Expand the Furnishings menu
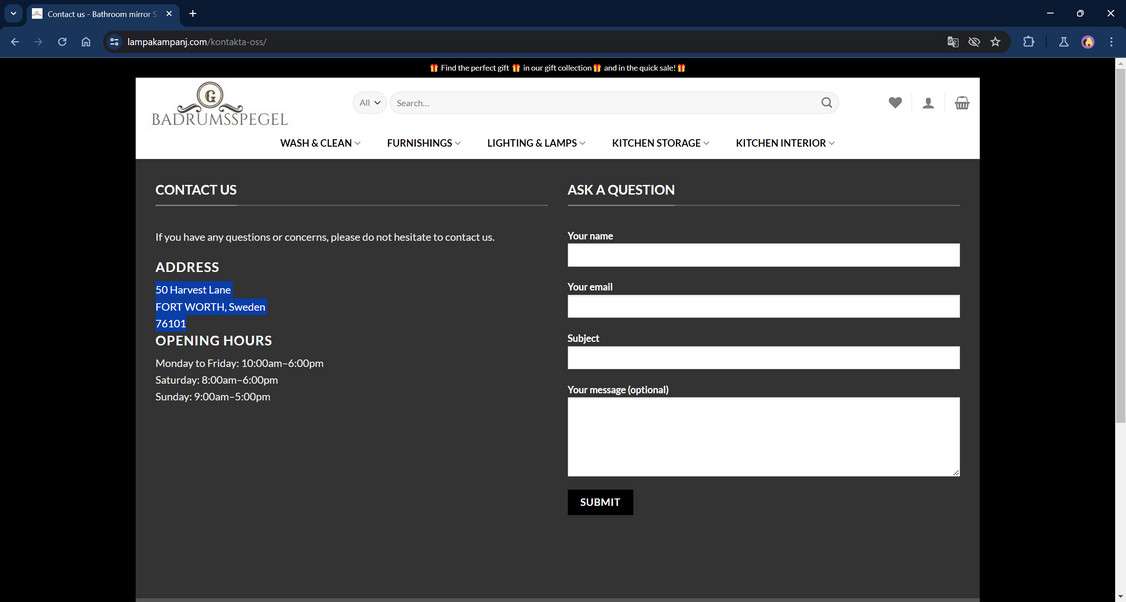Screen dimensions: 1126x602 click(424, 143)
